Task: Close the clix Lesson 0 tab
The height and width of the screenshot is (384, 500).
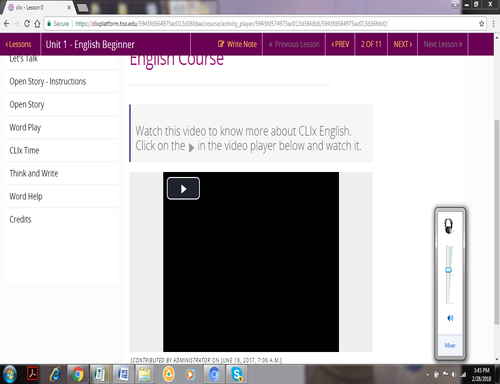Action: (69, 7)
